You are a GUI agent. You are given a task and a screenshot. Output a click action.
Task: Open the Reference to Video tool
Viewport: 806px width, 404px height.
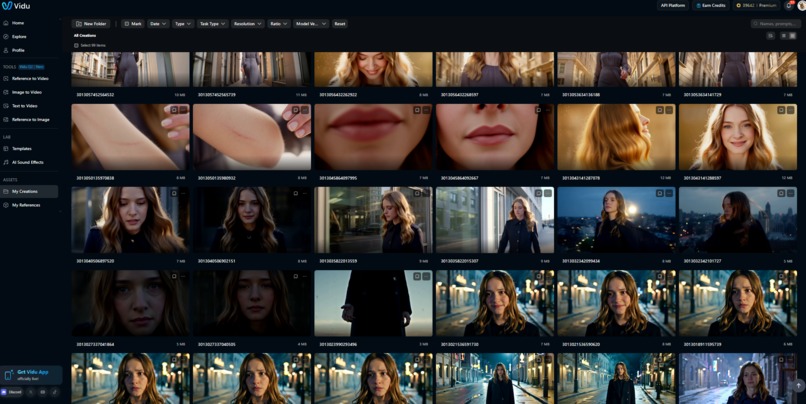pos(30,79)
